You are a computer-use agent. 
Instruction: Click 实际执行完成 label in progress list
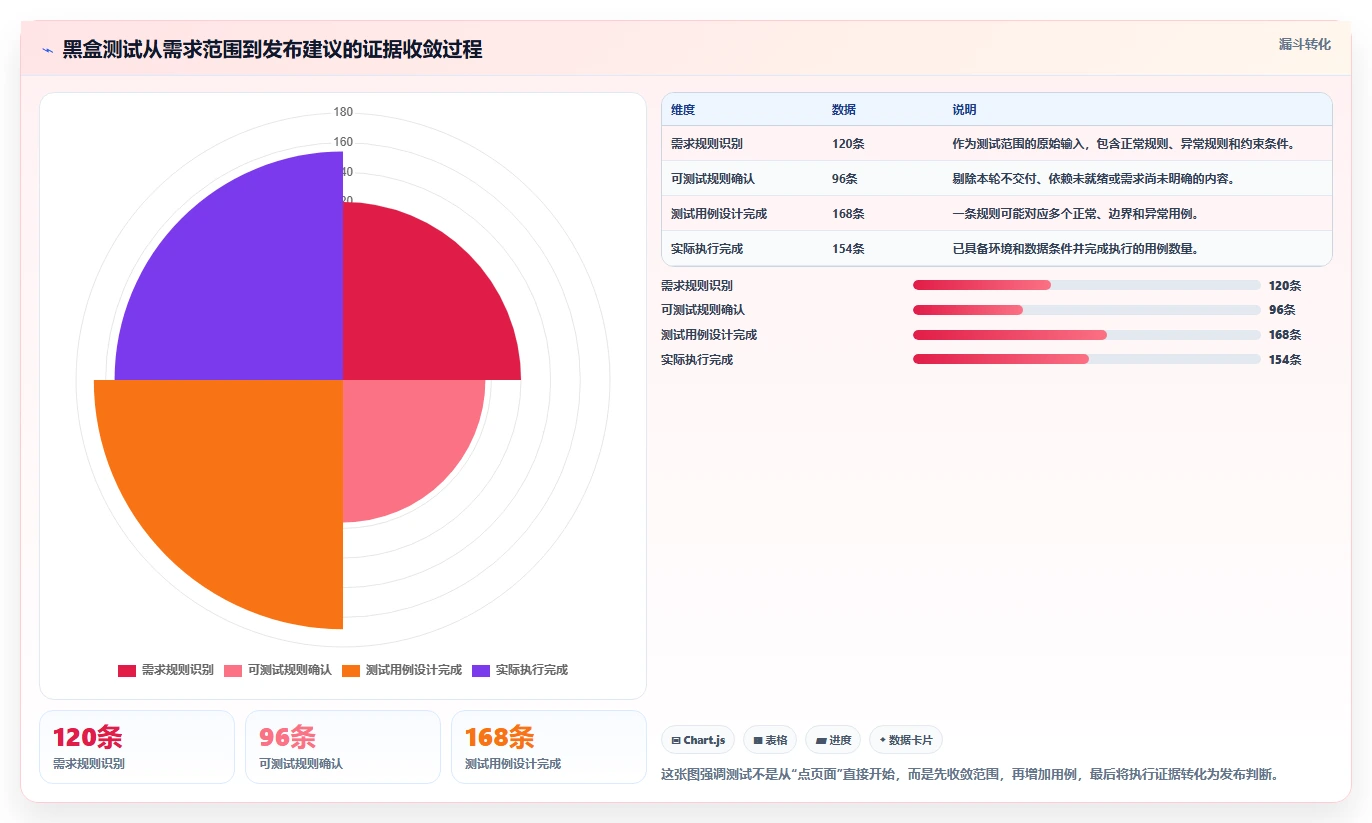point(697,359)
